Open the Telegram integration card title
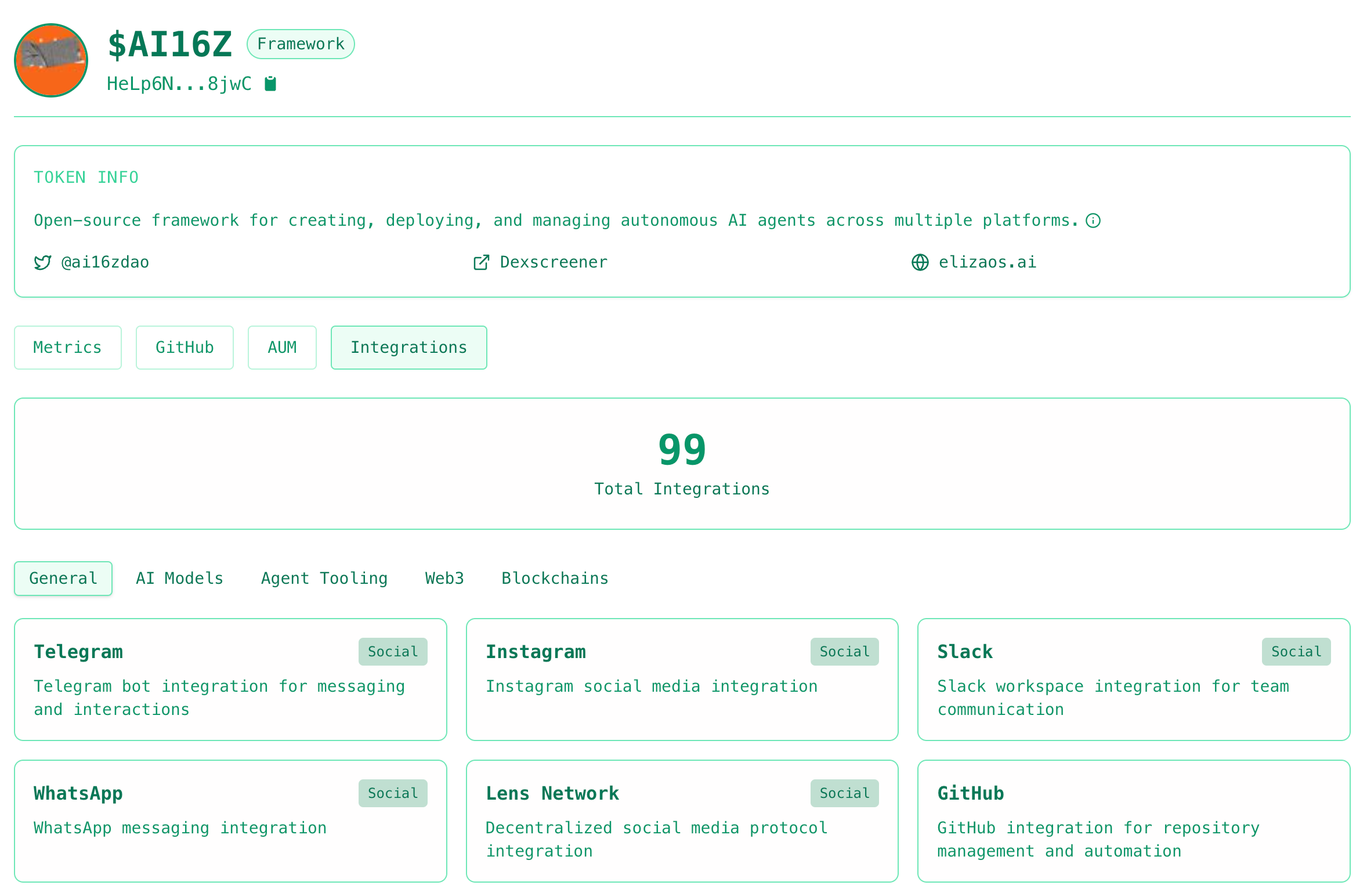Viewport: 1367px width, 896px height. (78, 652)
